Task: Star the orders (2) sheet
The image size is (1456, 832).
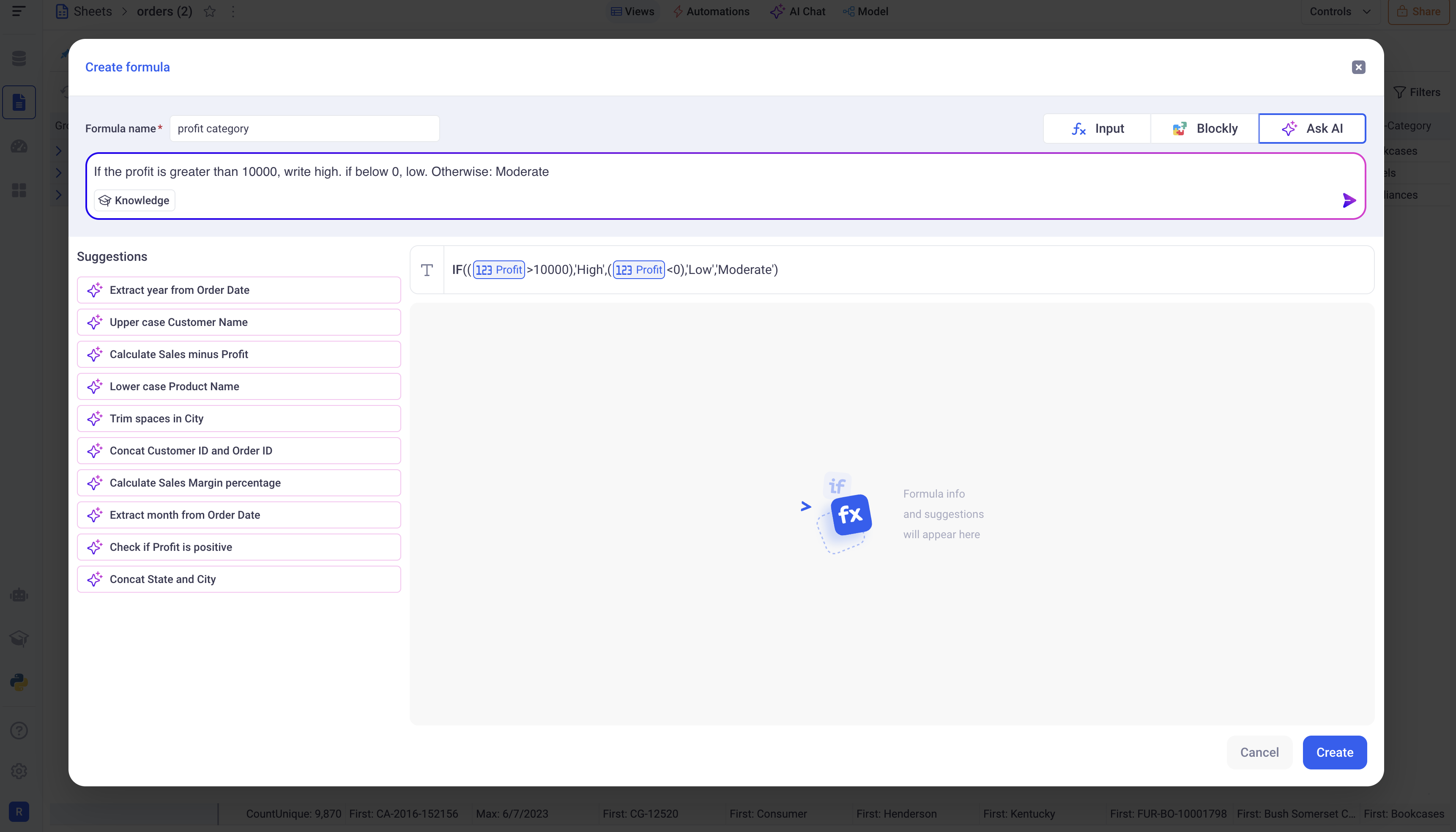Action: [x=210, y=11]
